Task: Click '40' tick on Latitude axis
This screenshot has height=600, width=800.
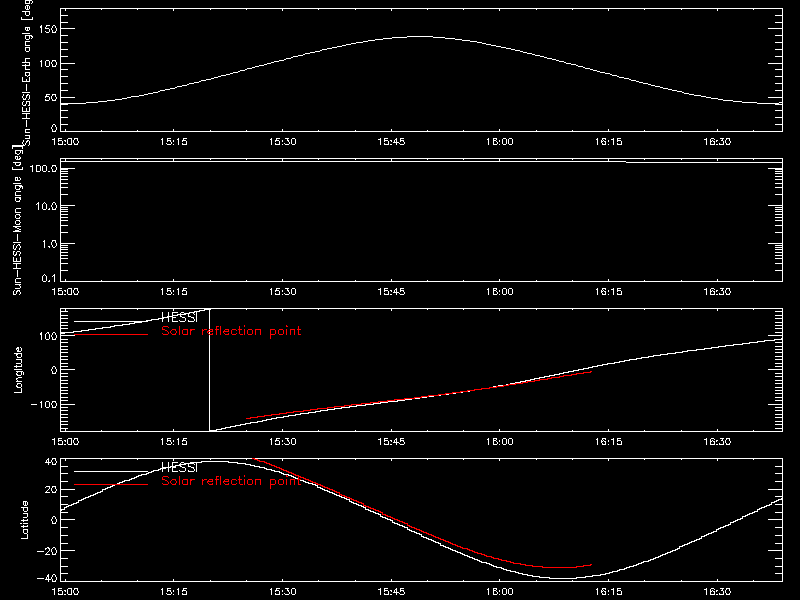Action: (51, 462)
